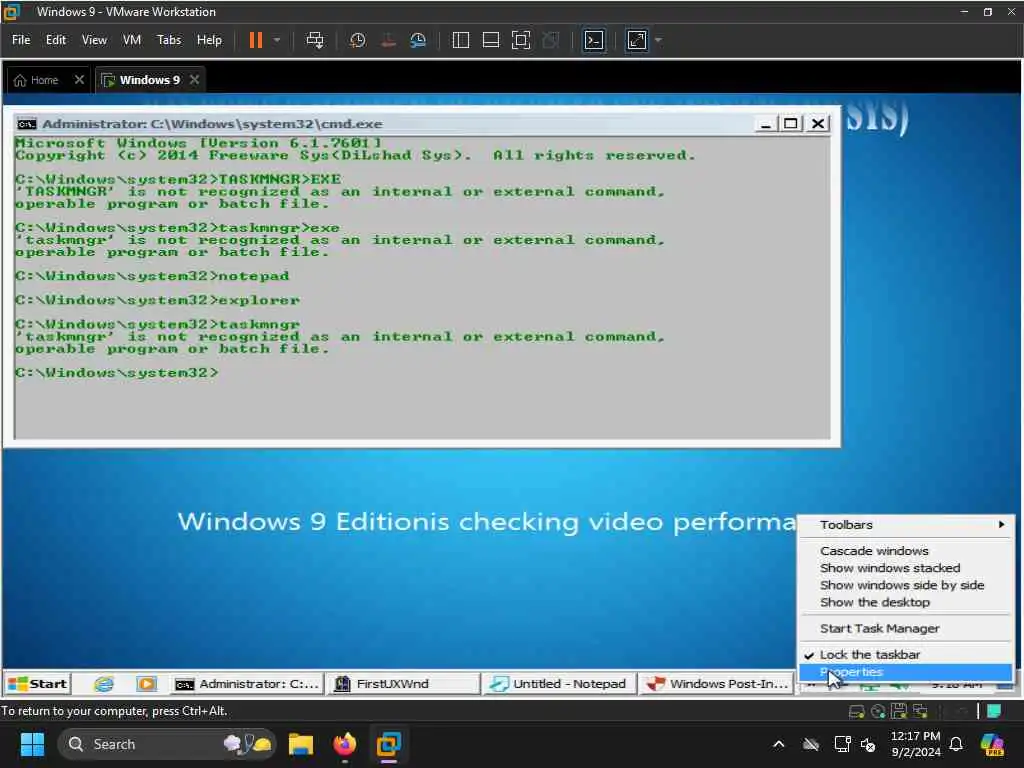Launch Internet Explorer from guest quick launch
Image resolution: width=1024 pixels, height=768 pixels.
point(104,684)
